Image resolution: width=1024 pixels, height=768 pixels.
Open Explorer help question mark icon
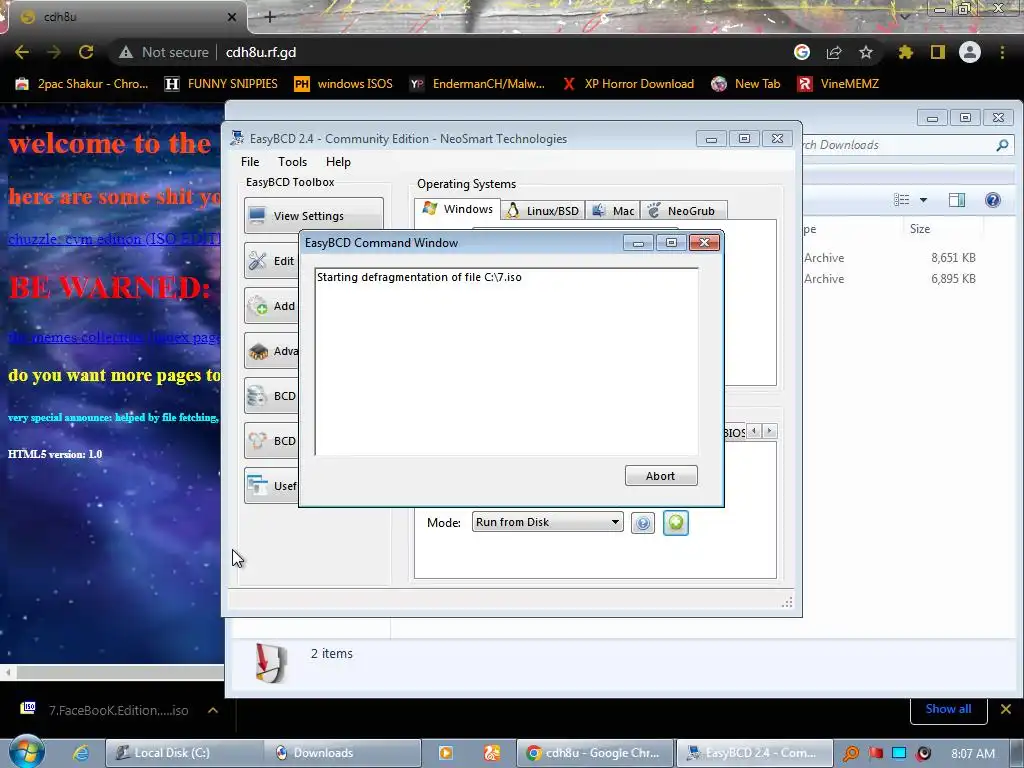tap(993, 200)
